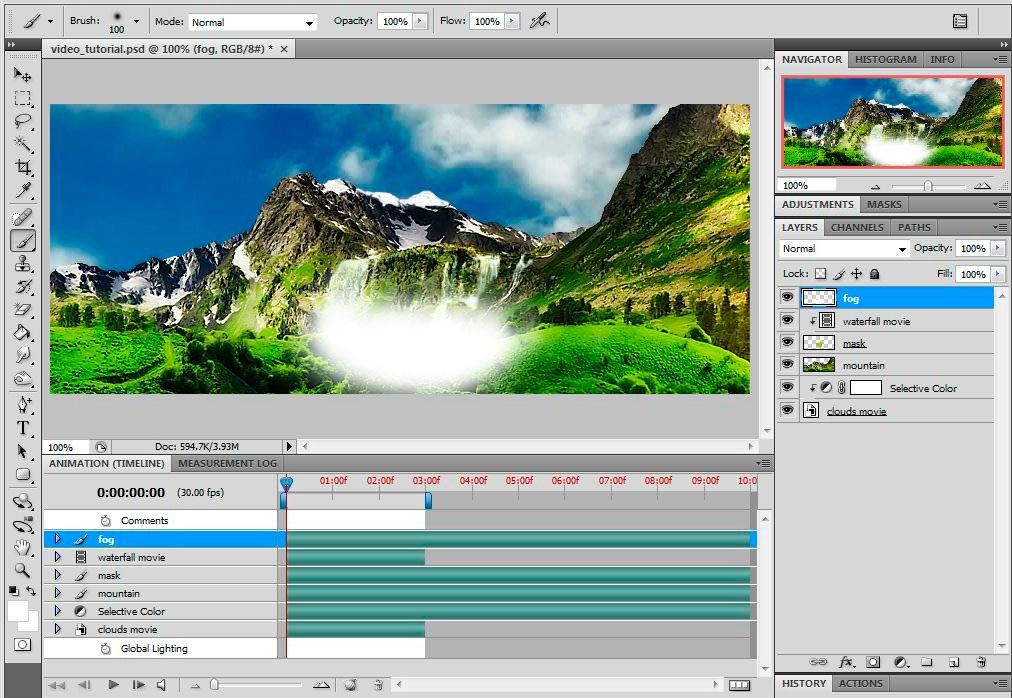Open the brush Mode dropdown
The image size is (1012, 698).
click(x=253, y=22)
